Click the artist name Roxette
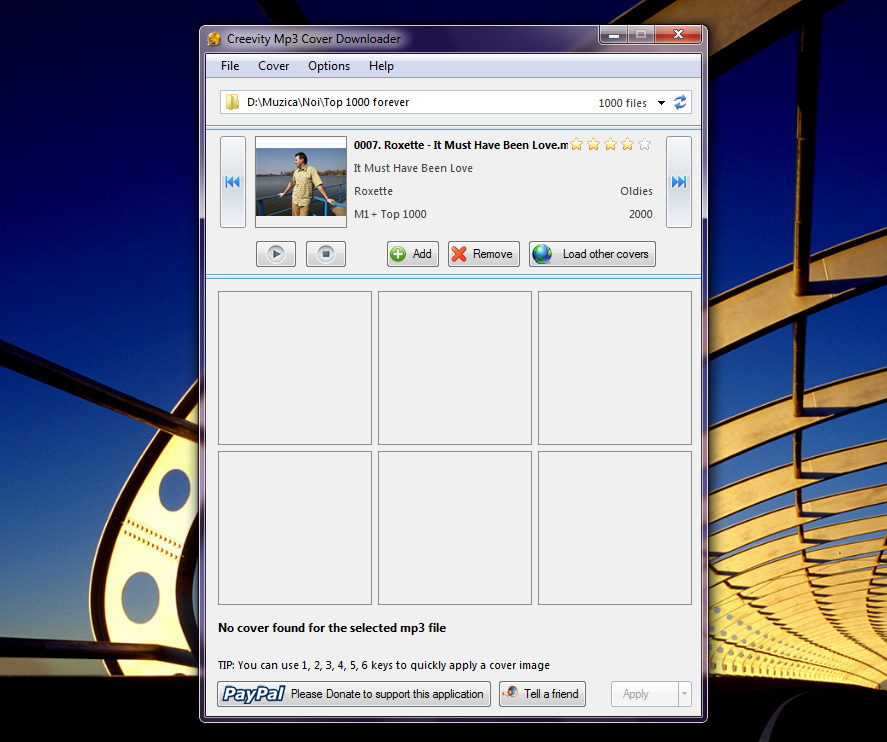Image resolution: width=887 pixels, height=742 pixels. [373, 191]
